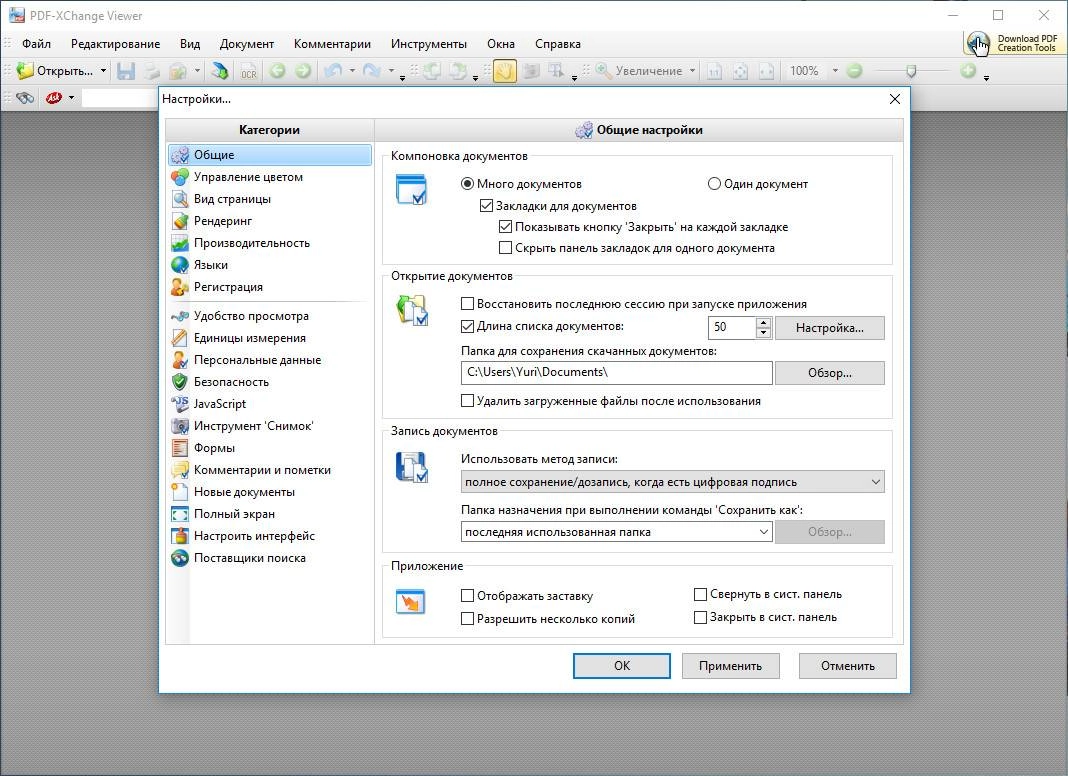
Task: Click the Redo arrow toolbar icon
Action: pyautogui.click(x=372, y=71)
